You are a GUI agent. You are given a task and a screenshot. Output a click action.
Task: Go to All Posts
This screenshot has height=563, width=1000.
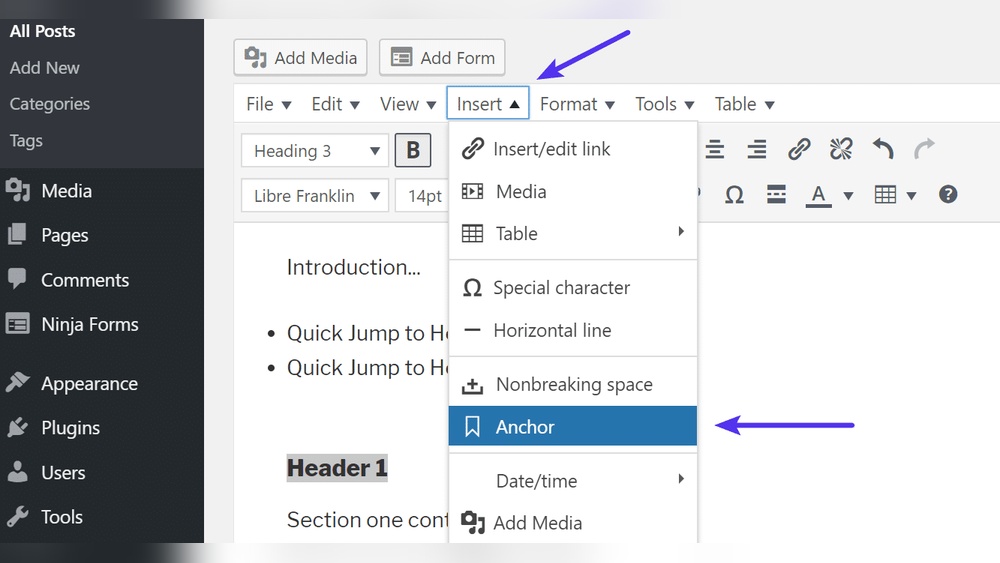[42, 31]
